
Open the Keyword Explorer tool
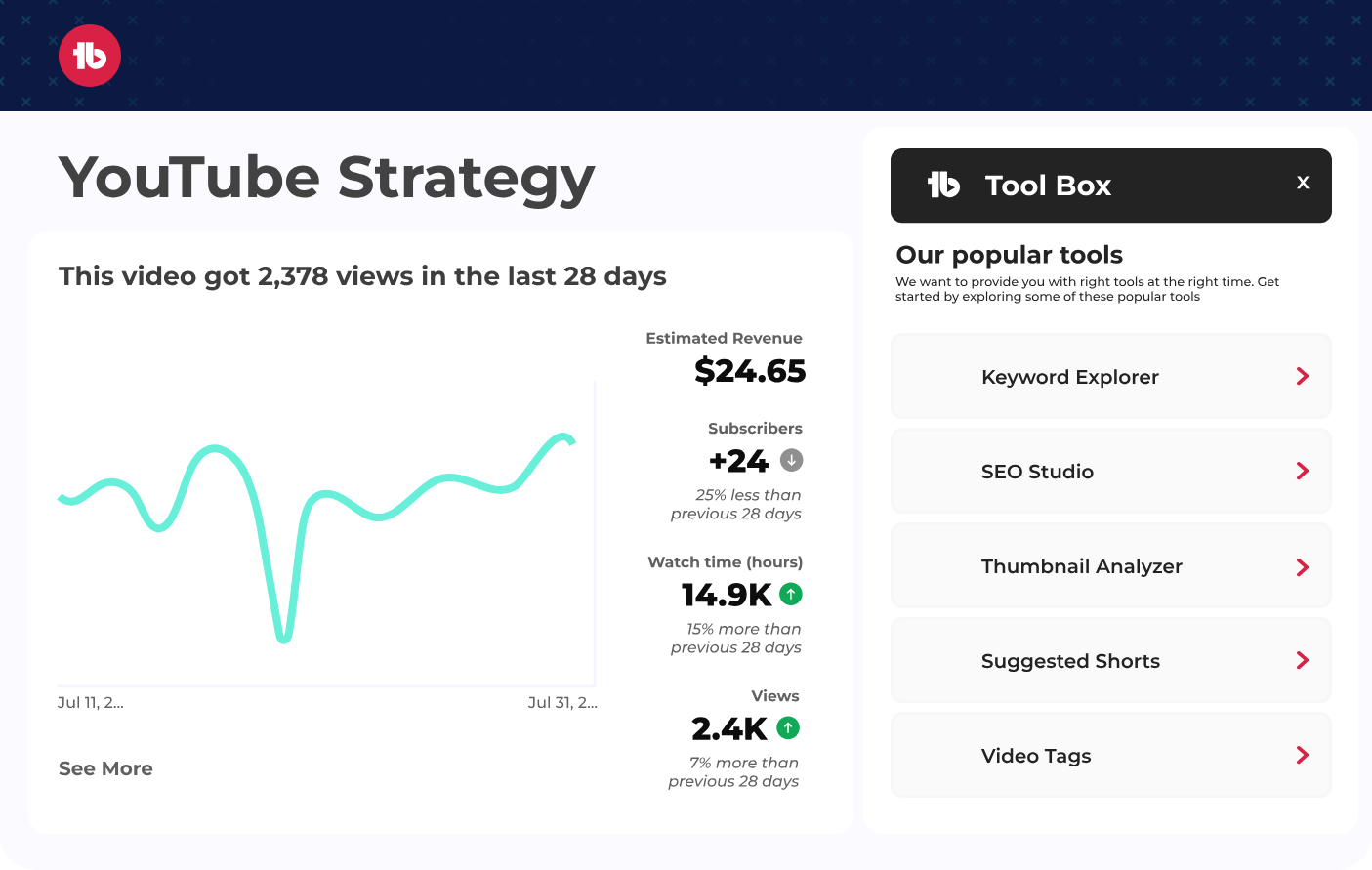[1070, 377]
